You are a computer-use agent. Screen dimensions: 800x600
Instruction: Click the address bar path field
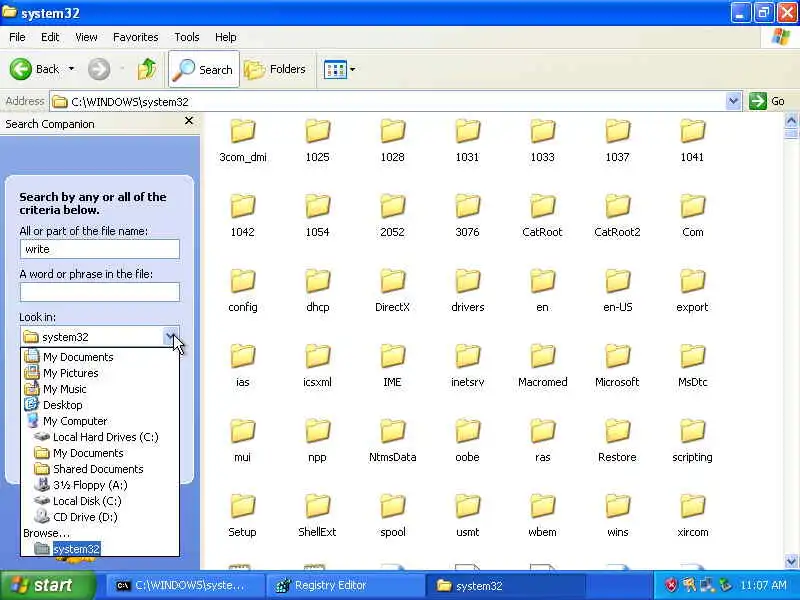click(388, 102)
